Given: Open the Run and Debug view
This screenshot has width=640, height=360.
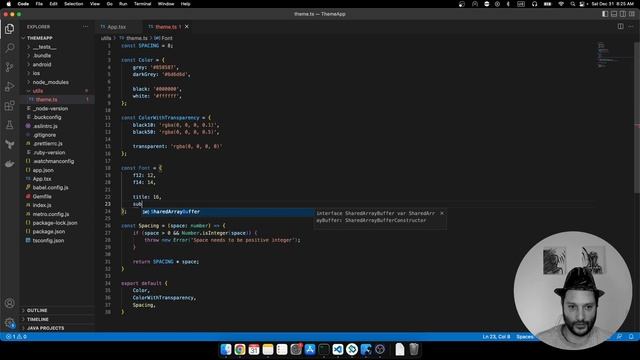Looking at the screenshot, I should (9, 87).
